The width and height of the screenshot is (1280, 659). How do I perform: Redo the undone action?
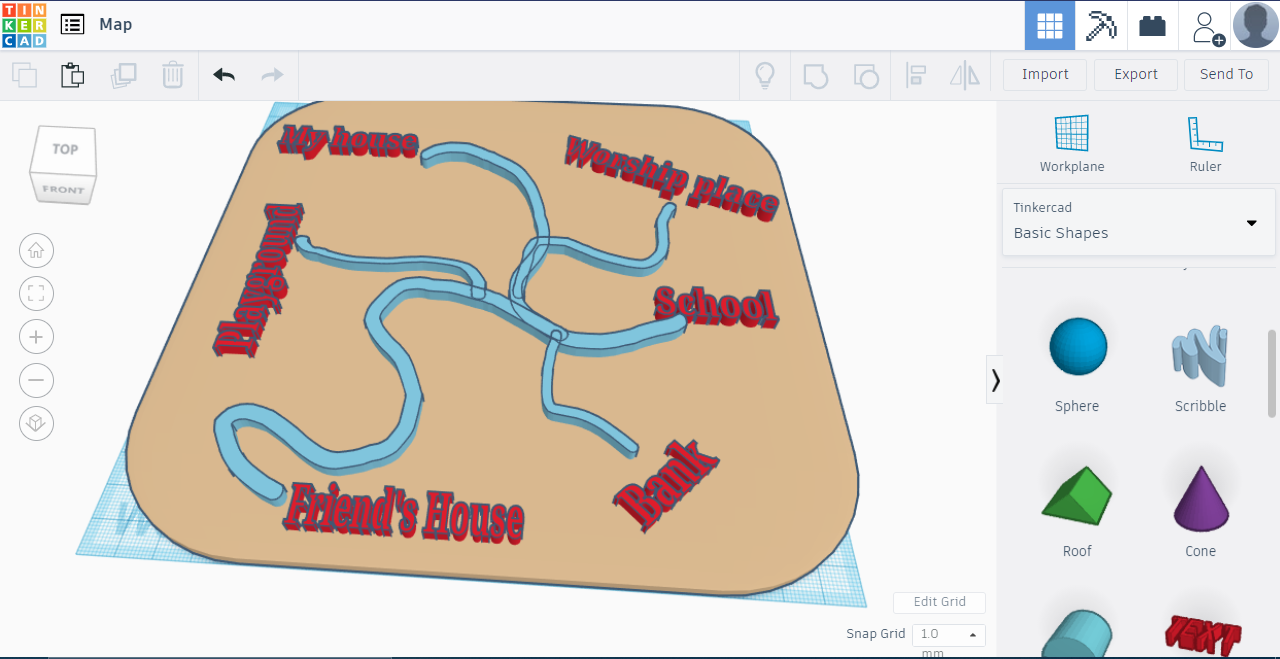(x=271, y=74)
